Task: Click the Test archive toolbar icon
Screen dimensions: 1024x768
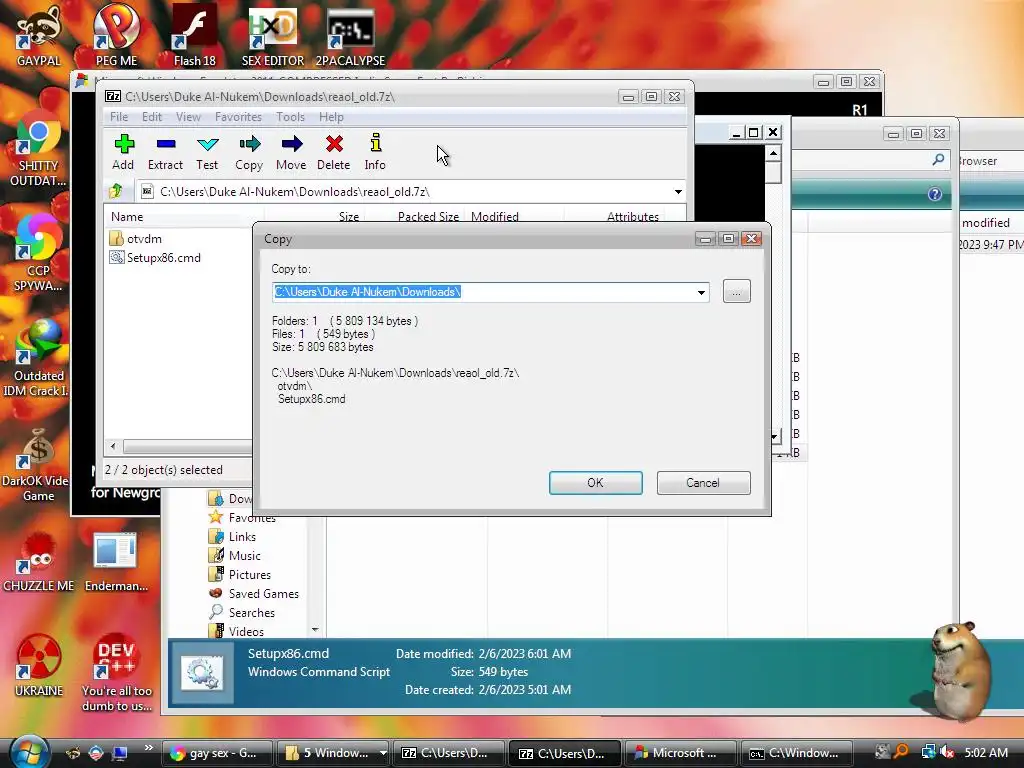Action: coord(207,152)
